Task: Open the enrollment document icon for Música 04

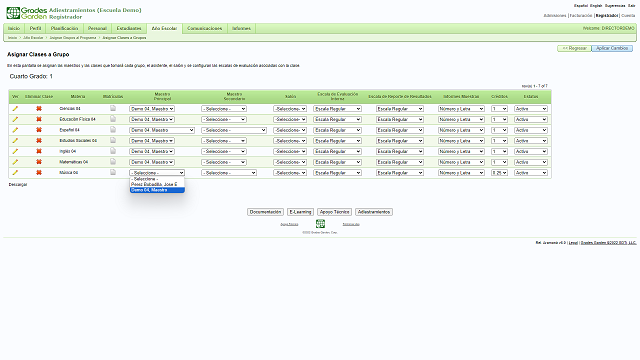Action: (x=113, y=172)
